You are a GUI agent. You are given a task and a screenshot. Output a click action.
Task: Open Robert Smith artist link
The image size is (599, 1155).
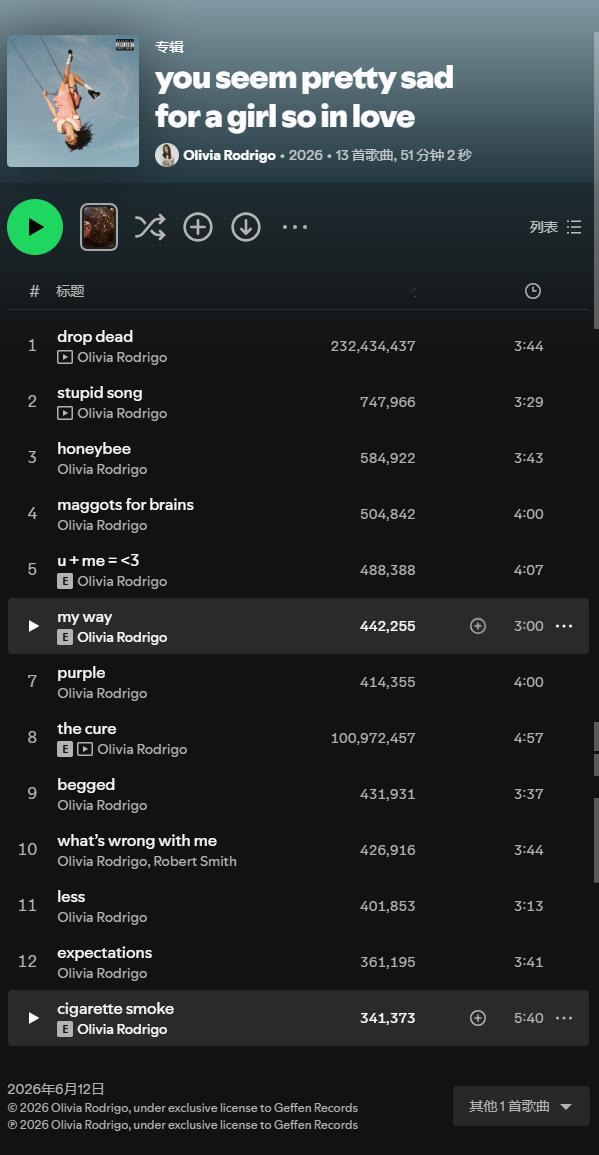point(195,861)
